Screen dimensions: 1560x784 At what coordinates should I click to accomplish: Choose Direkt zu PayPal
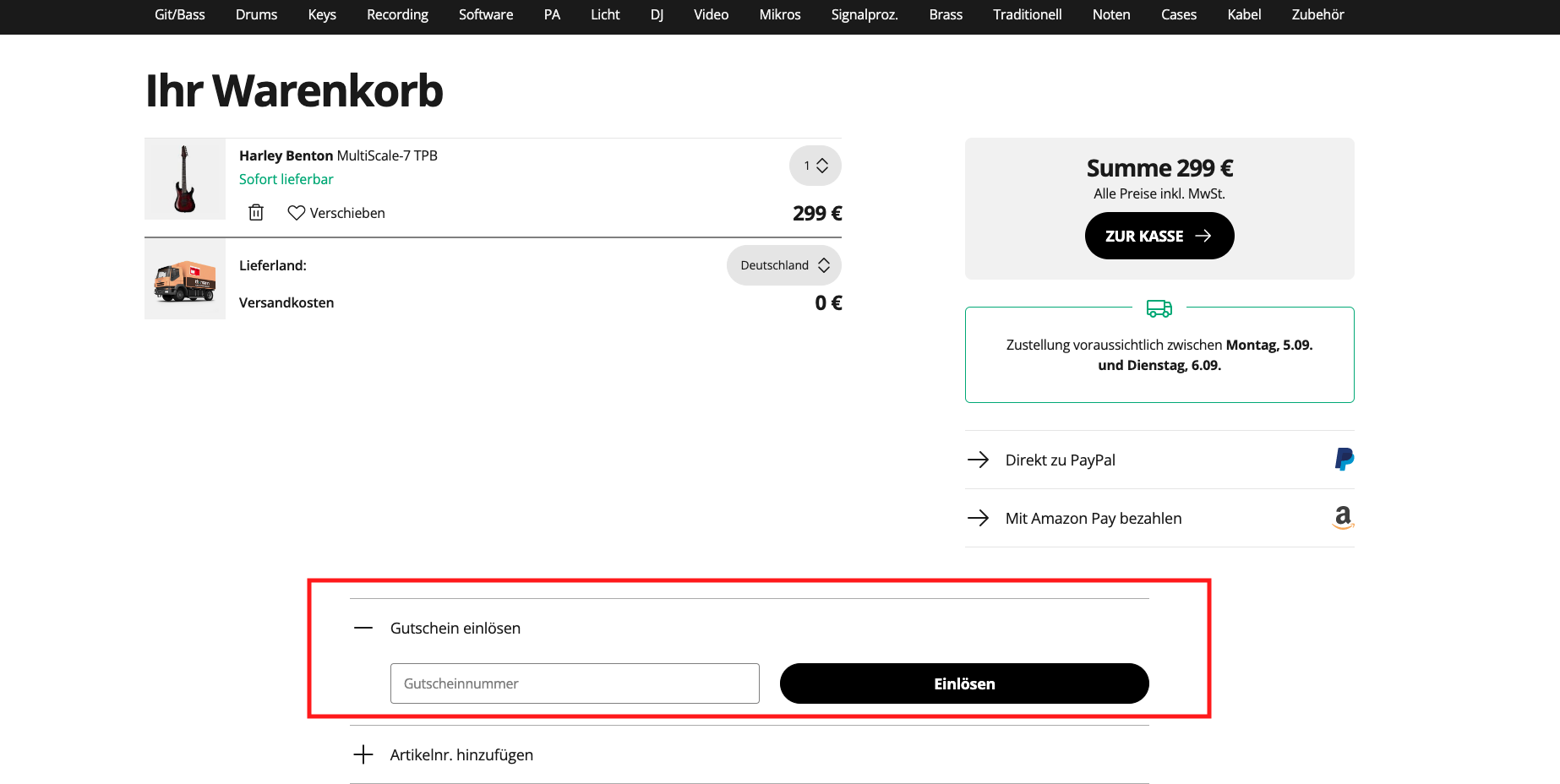pyautogui.click(x=1159, y=460)
